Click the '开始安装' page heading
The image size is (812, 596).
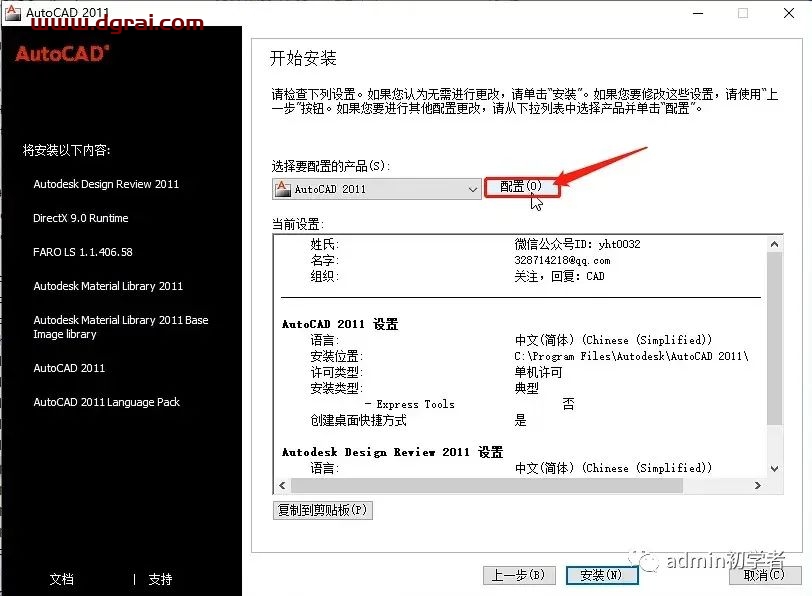[303, 58]
